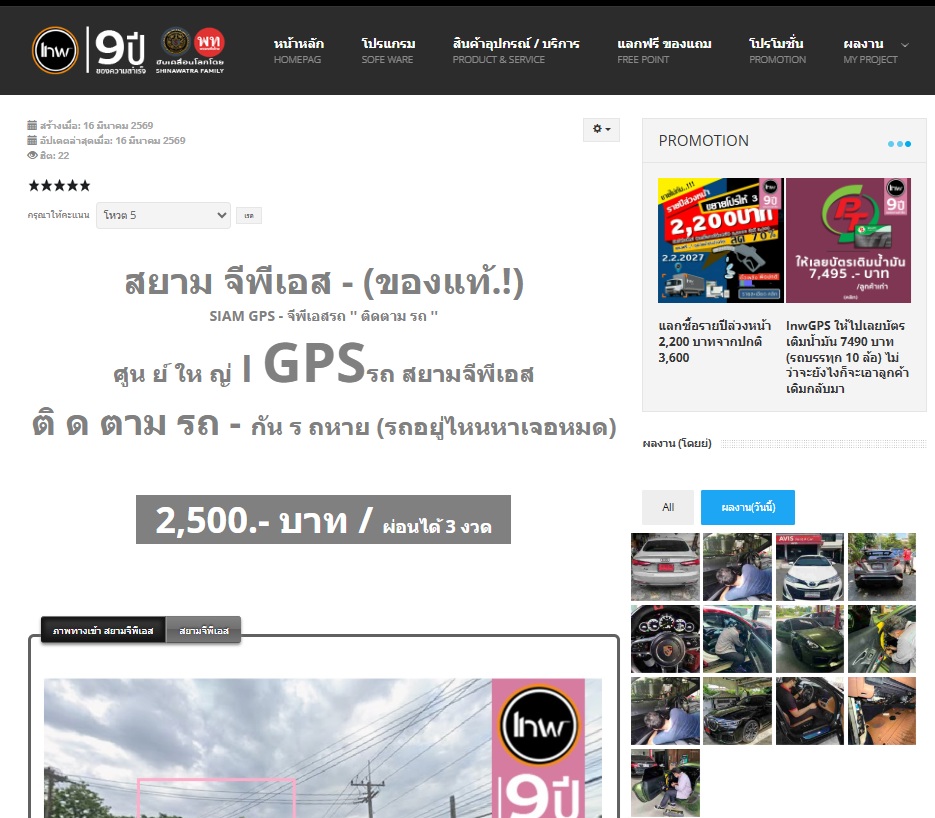
Task: Open the PT fuel card promotion thumbnail
Action: [848, 240]
